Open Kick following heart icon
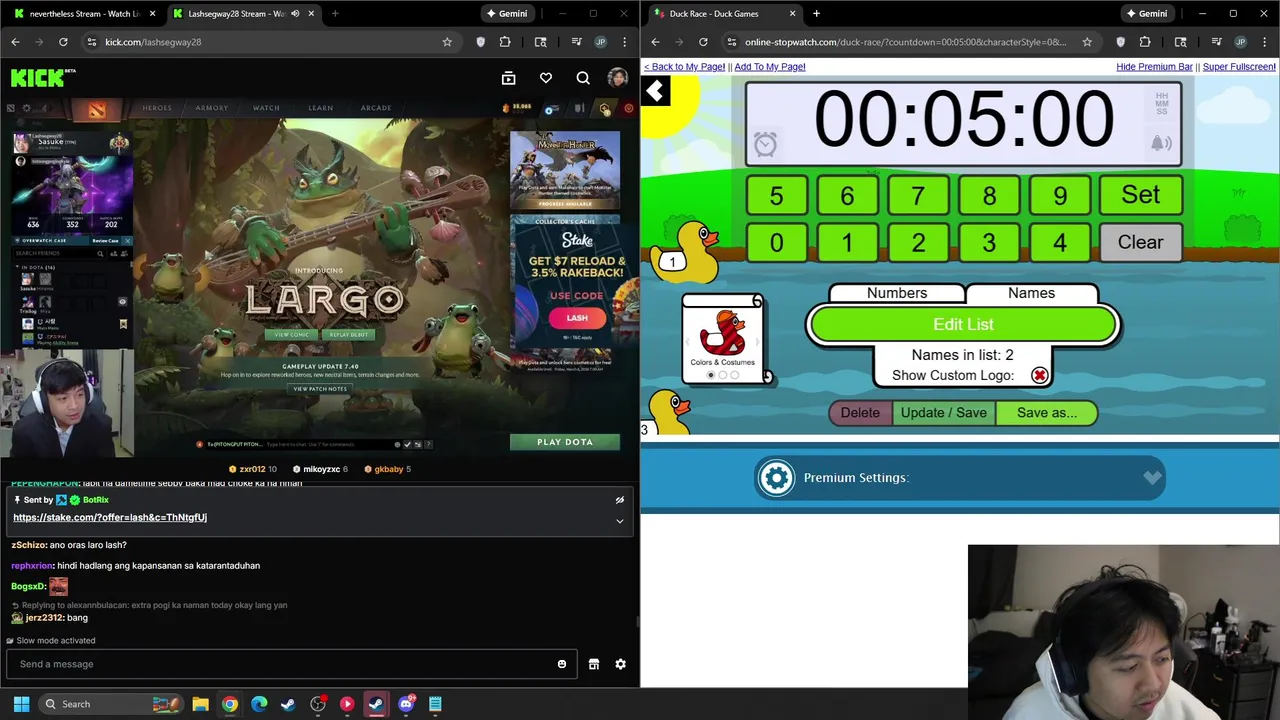 tap(546, 78)
